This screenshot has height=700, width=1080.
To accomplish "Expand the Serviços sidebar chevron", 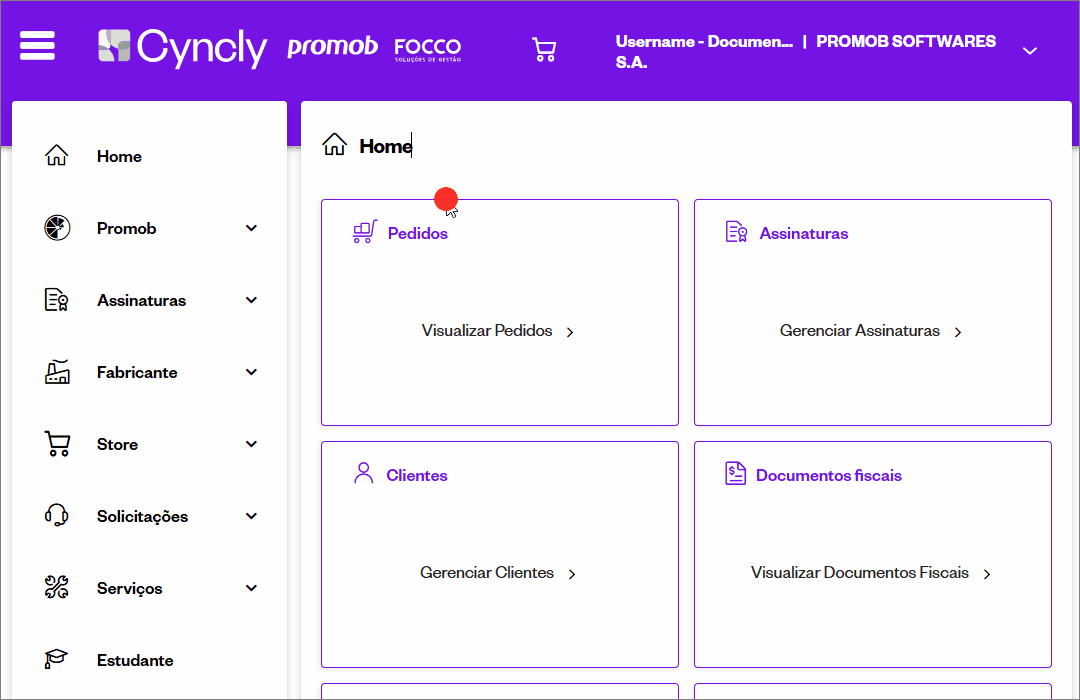I will (251, 588).
